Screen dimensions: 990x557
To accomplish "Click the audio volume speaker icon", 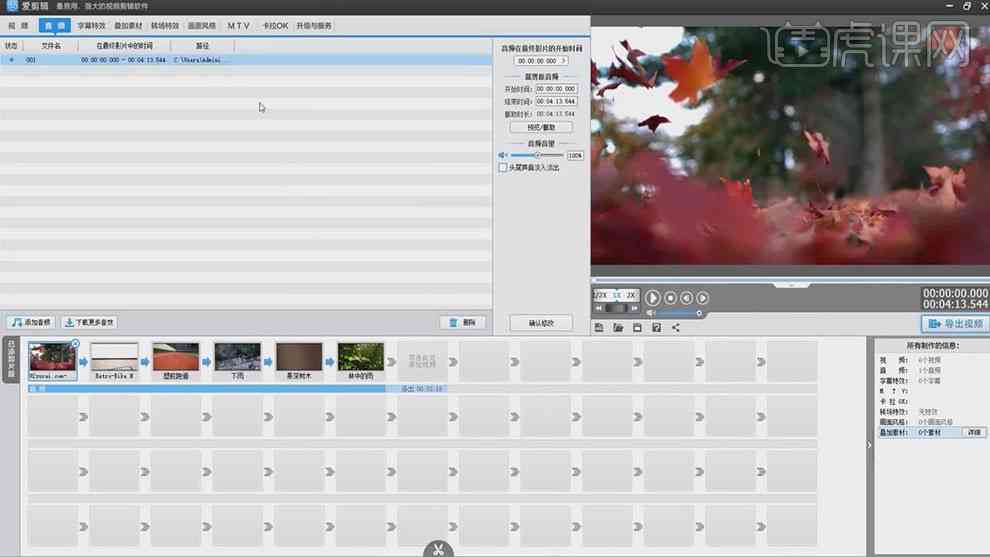I will tap(503, 155).
